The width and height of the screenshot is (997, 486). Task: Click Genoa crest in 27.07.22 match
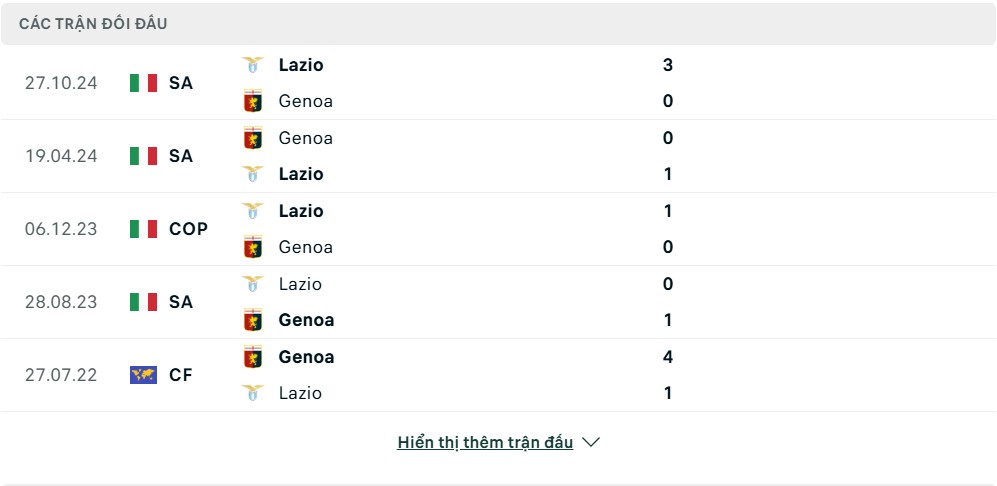click(x=252, y=357)
